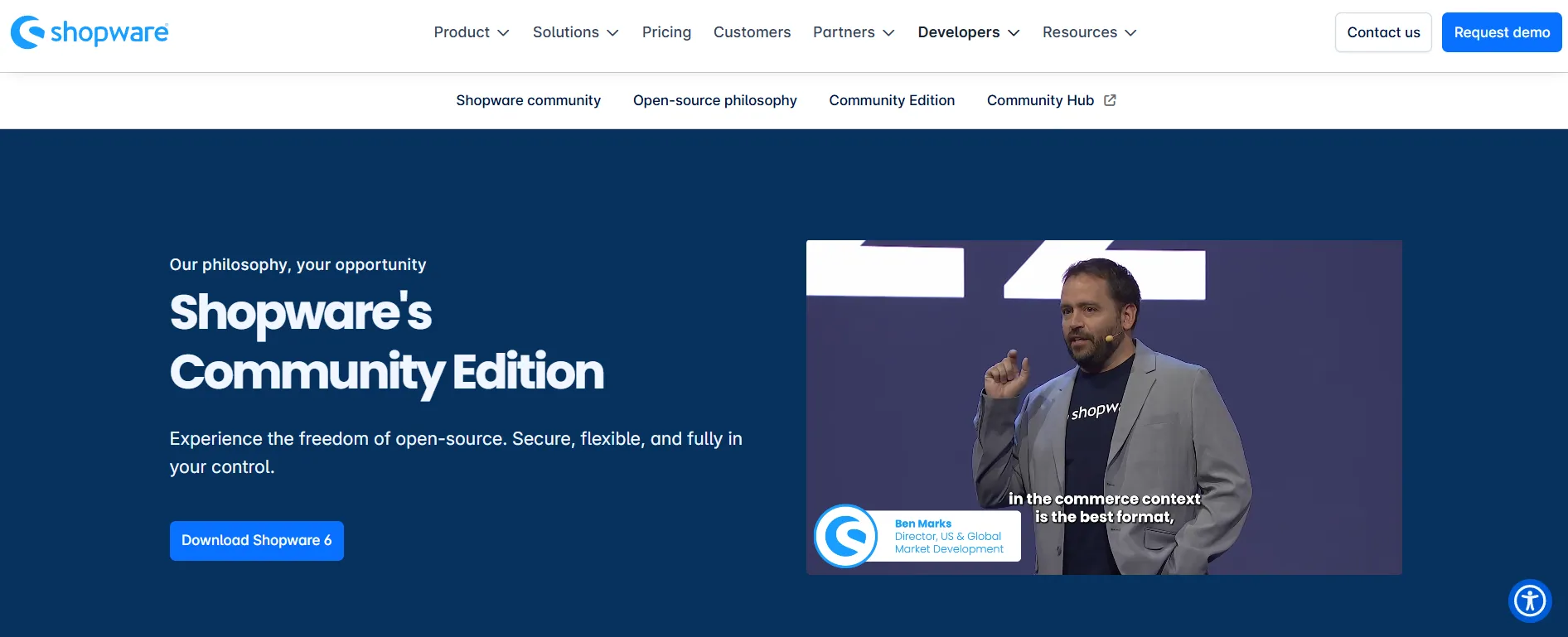Click the 'Ben Marks' name caption

pyautogui.click(x=922, y=524)
